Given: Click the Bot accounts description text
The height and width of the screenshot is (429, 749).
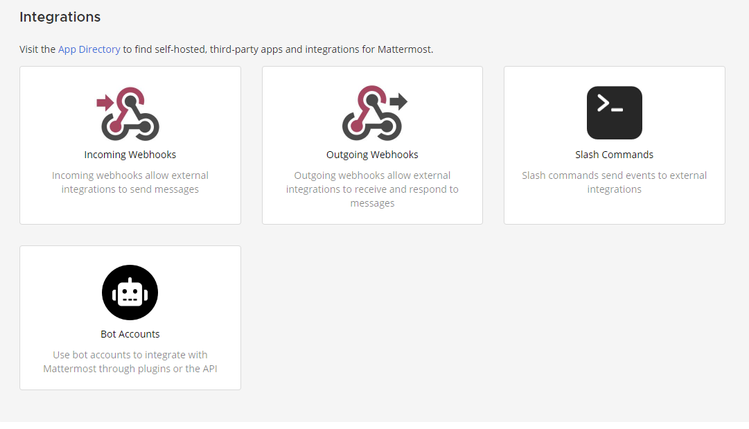Looking at the screenshot, I should [130, 362].
